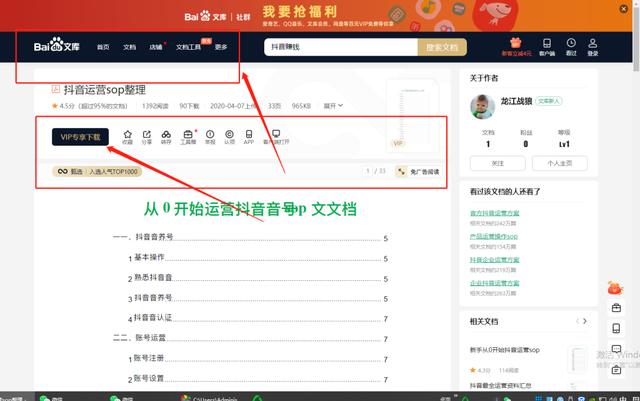Screen dimensions: 640x401
Task: Open the 文档工具 nav item
Action: (188, 47)
